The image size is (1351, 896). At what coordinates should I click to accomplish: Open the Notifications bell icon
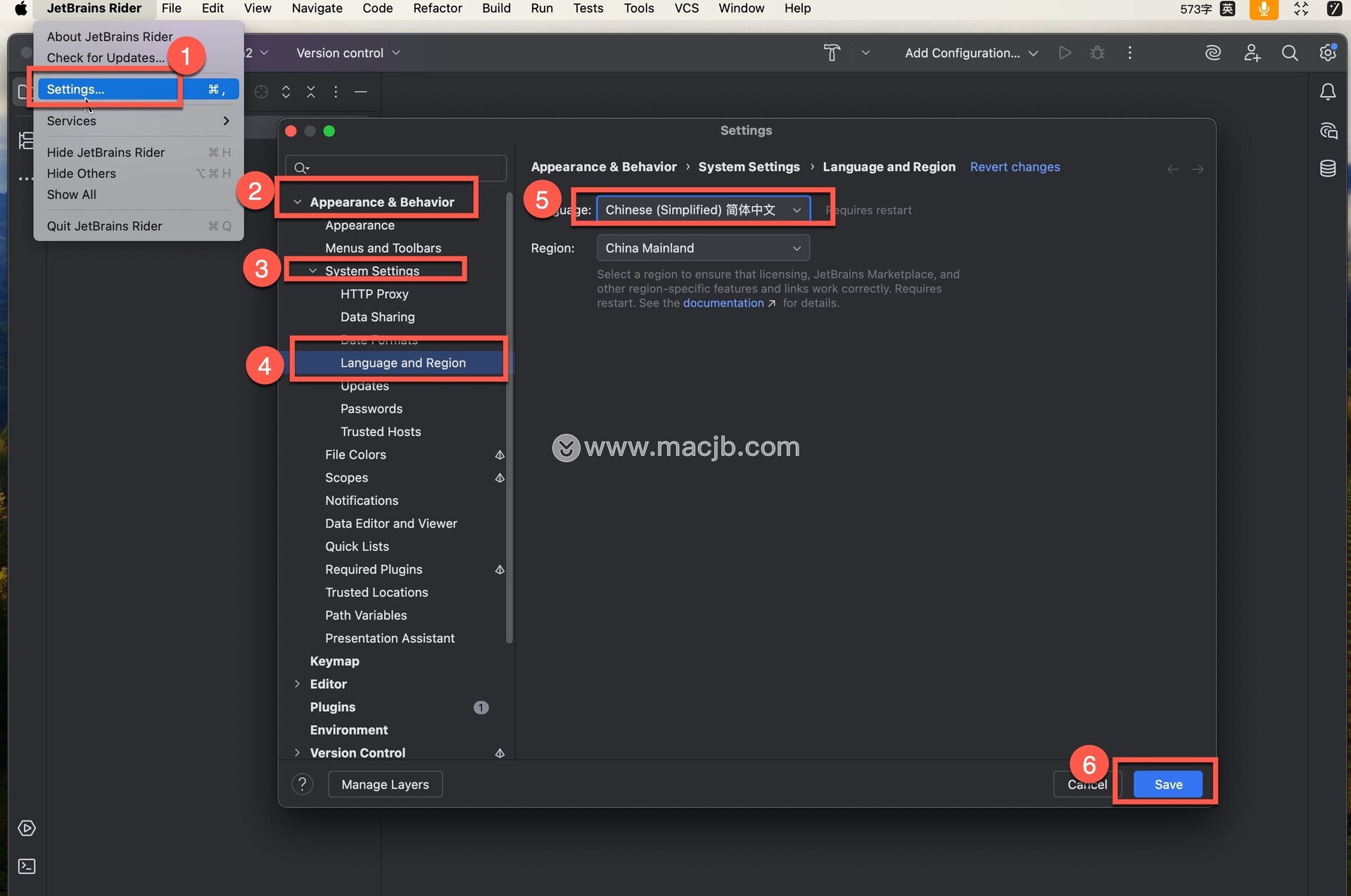coord(1328,92)
